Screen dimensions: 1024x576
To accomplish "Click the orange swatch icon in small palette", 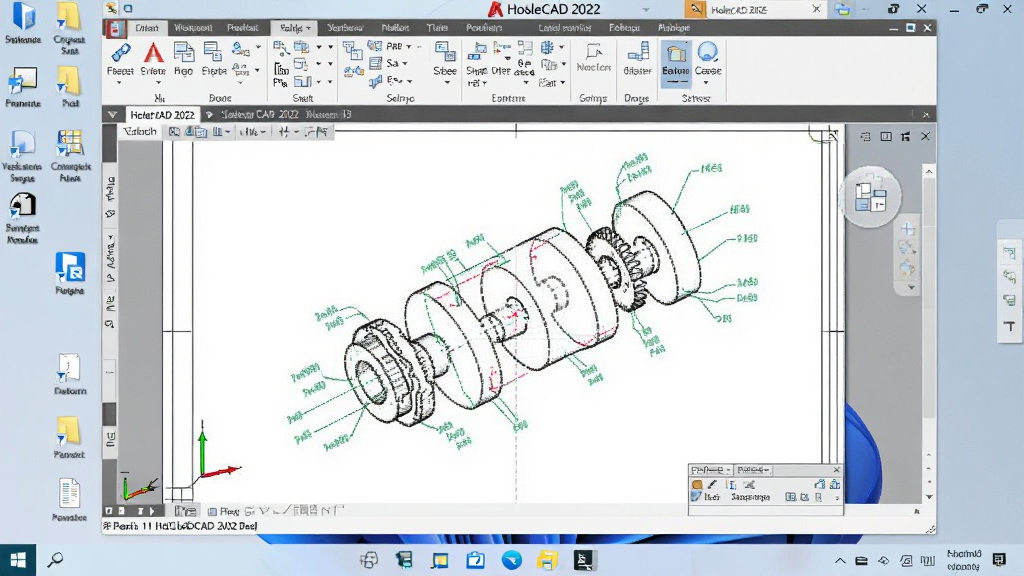I will click(x=697, y=485).
